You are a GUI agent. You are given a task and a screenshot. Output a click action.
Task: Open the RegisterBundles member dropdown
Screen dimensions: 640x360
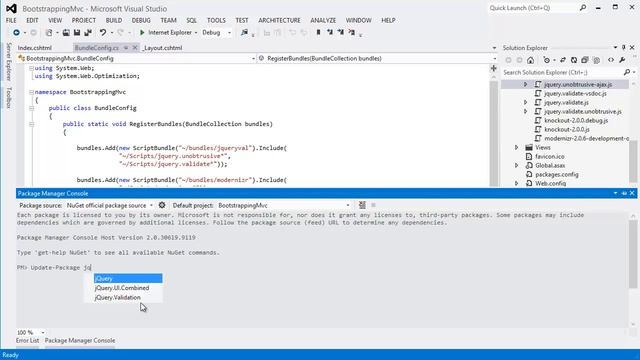(494, 59)
